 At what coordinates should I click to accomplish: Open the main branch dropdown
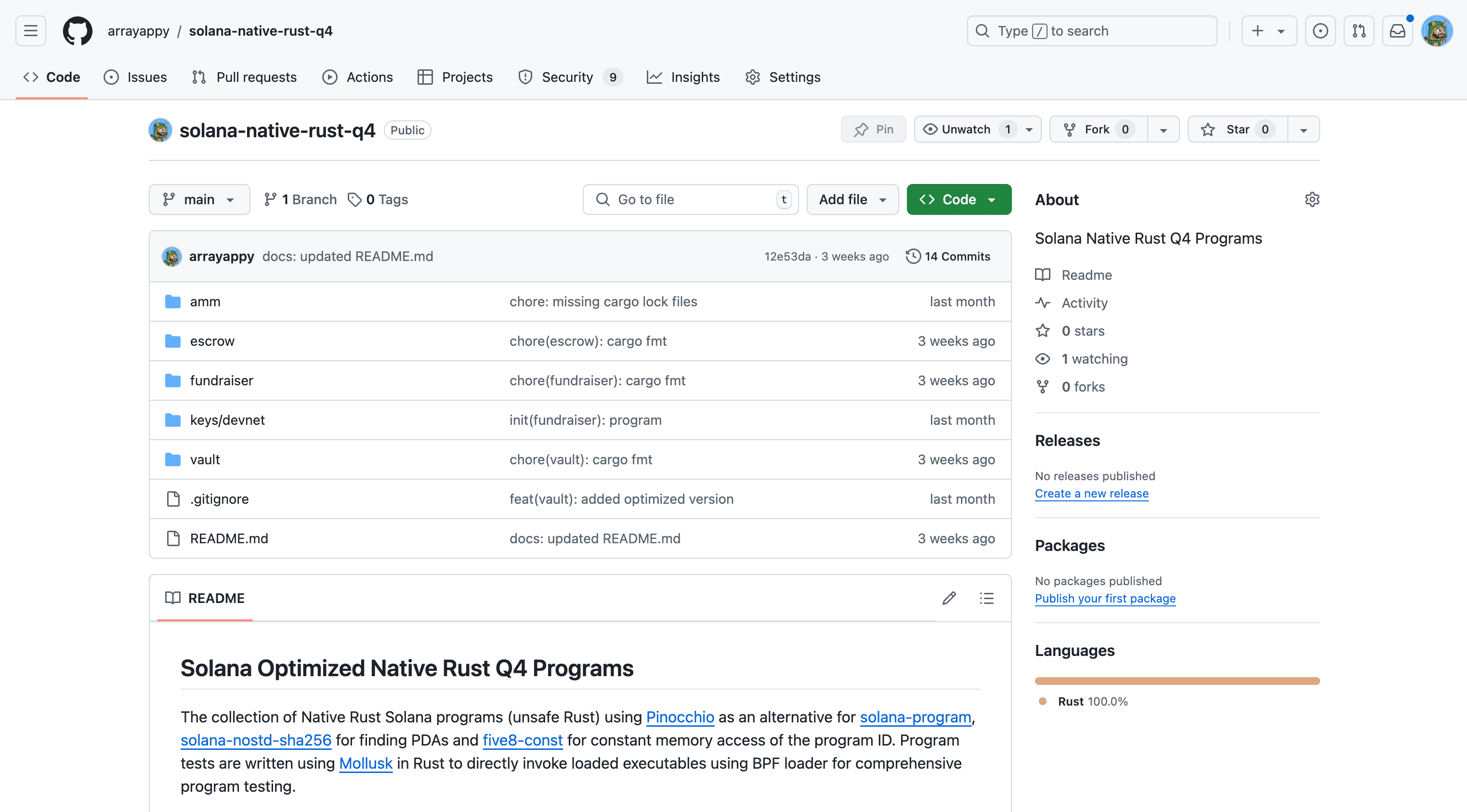pyautogui.click(x=199, y=199)
